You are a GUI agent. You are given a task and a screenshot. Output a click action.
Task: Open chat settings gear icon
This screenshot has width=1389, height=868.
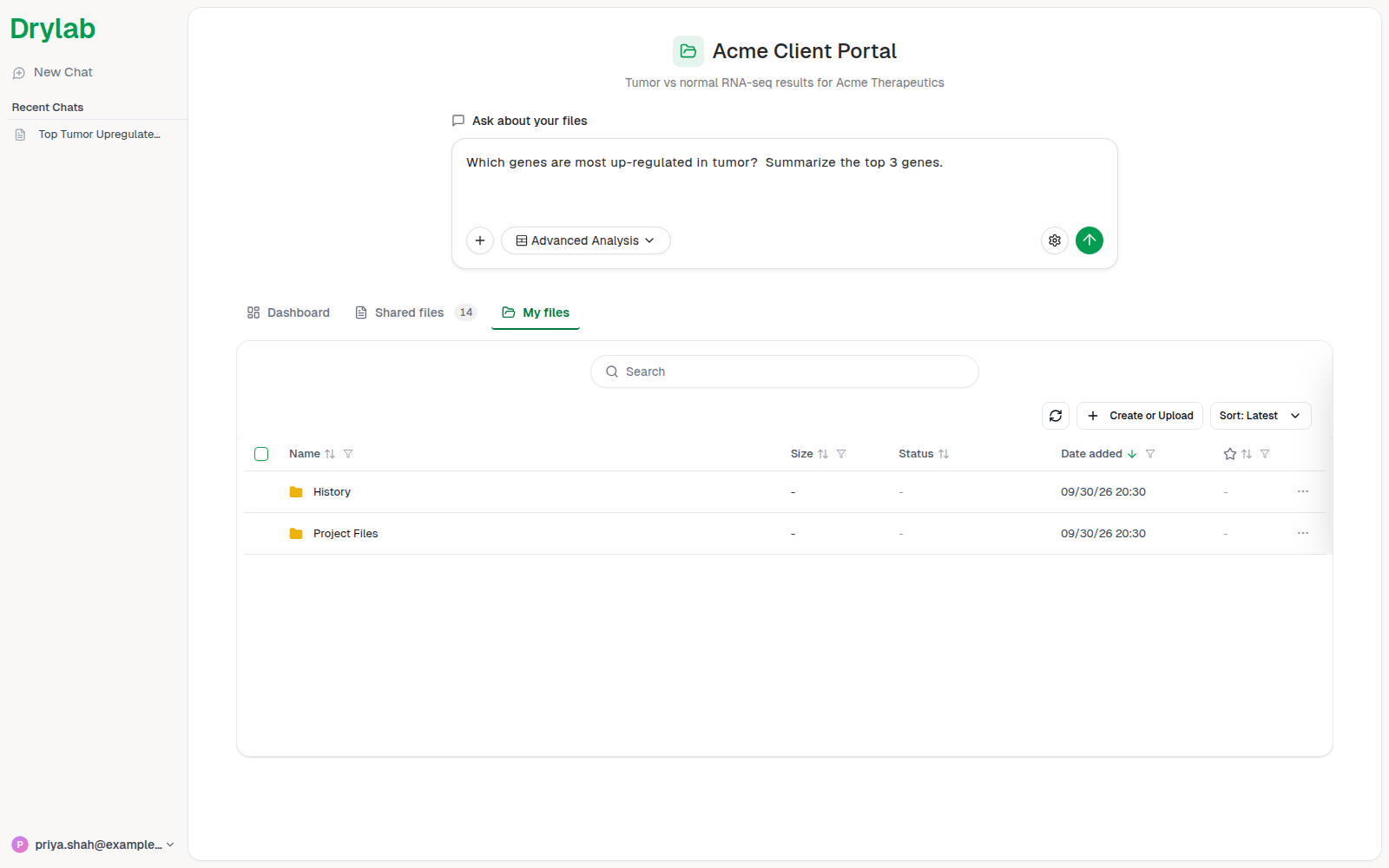pyautogui.click(x=1055, y=240)
